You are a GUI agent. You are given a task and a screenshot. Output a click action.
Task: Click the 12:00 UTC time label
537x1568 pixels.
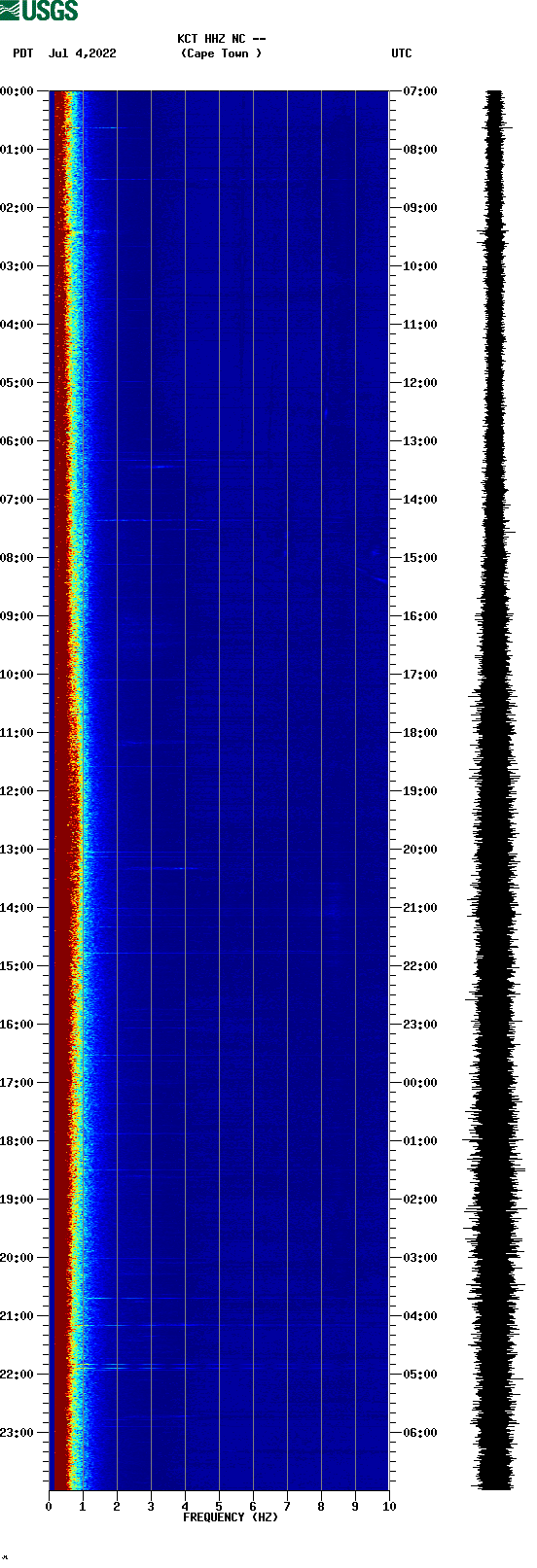pyautogui.click(x=420, y=383)
